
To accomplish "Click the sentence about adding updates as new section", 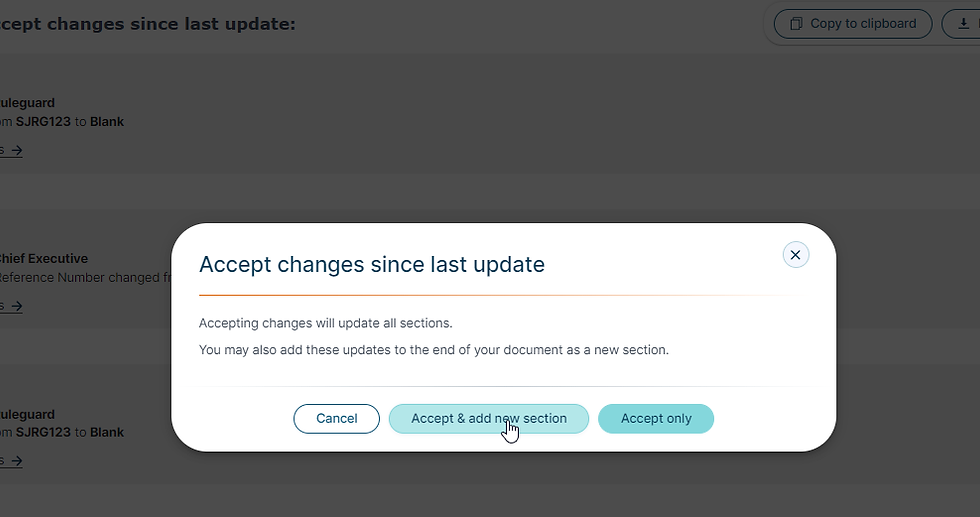I will (x=434, y=350).
